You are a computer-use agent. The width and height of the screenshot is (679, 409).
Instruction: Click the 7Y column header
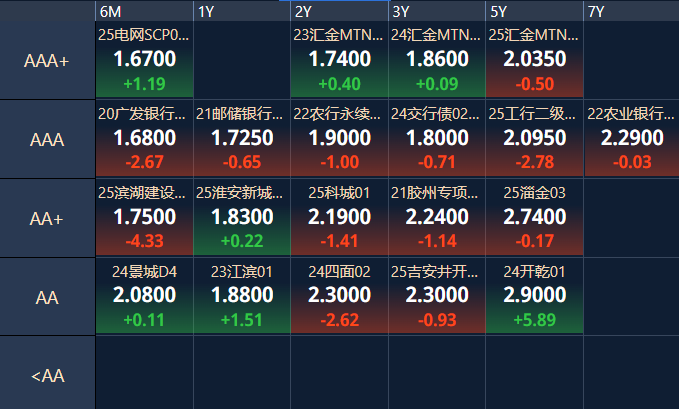tap(631, 11)
